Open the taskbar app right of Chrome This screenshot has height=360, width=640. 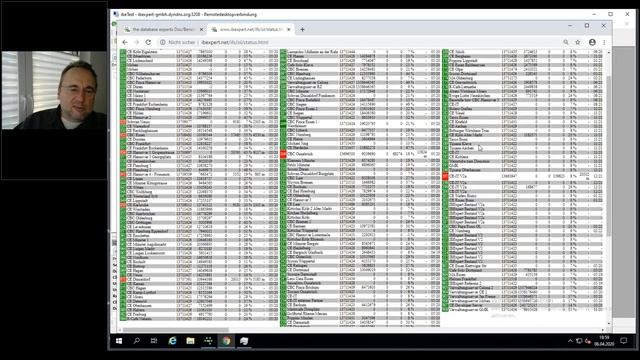(244, 341)
